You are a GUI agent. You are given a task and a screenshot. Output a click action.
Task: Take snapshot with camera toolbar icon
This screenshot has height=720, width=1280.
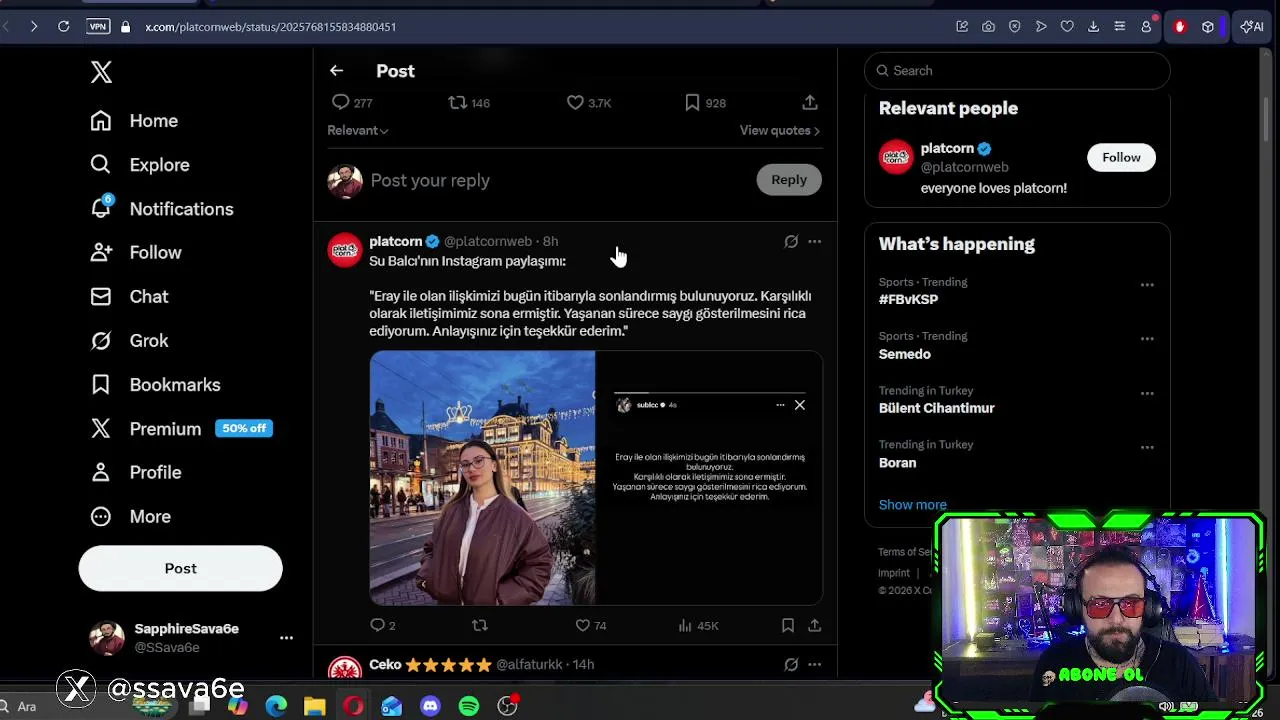tap(988, 27)
